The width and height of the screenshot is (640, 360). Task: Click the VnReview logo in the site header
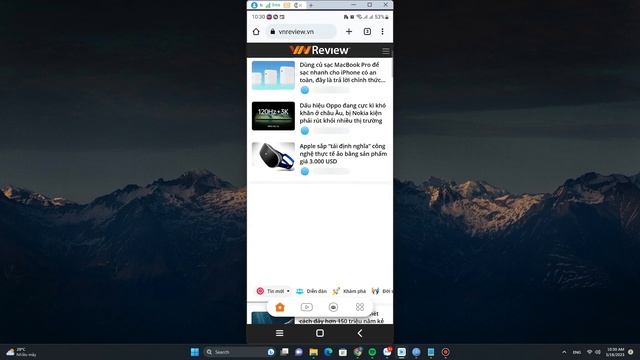coord(320,50)
